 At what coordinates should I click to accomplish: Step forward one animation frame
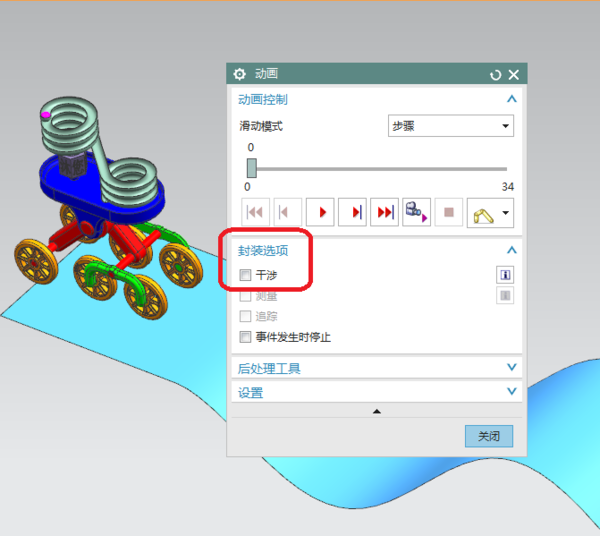pyautogui.click(x=352, y=212)
